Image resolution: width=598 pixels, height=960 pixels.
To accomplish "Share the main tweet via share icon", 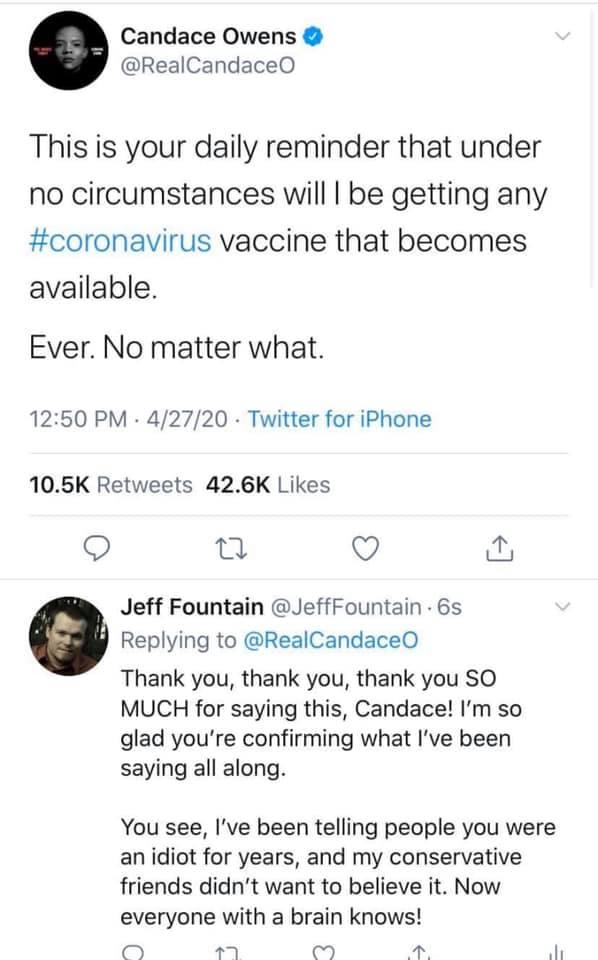I will coord(499,548).
